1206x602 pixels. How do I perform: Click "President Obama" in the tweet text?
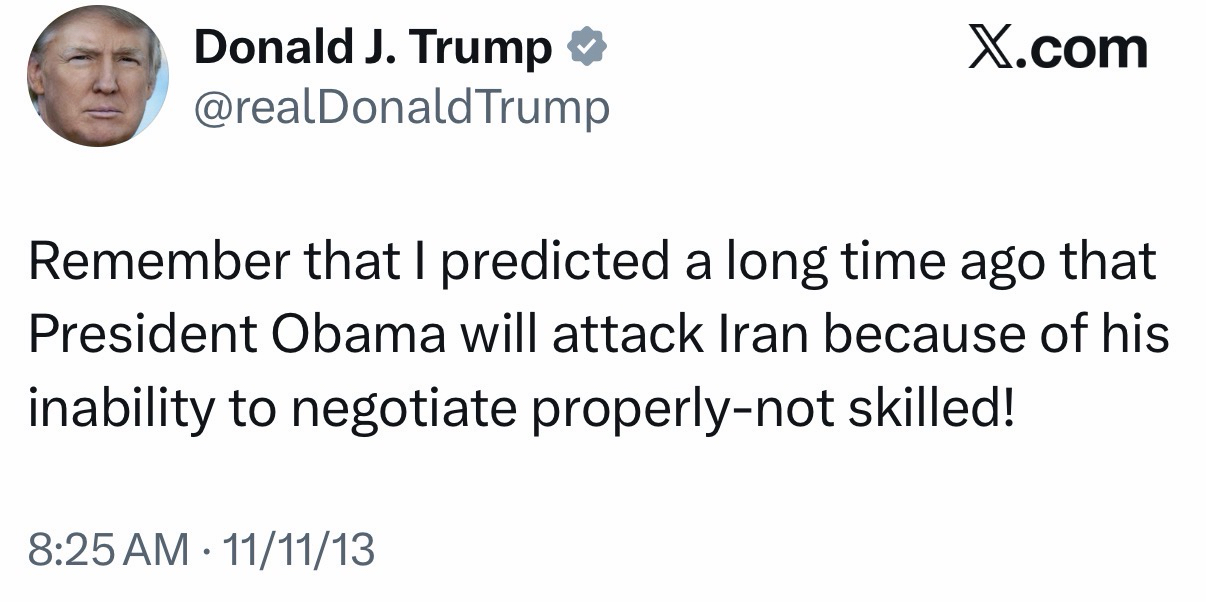click(237, 336)
